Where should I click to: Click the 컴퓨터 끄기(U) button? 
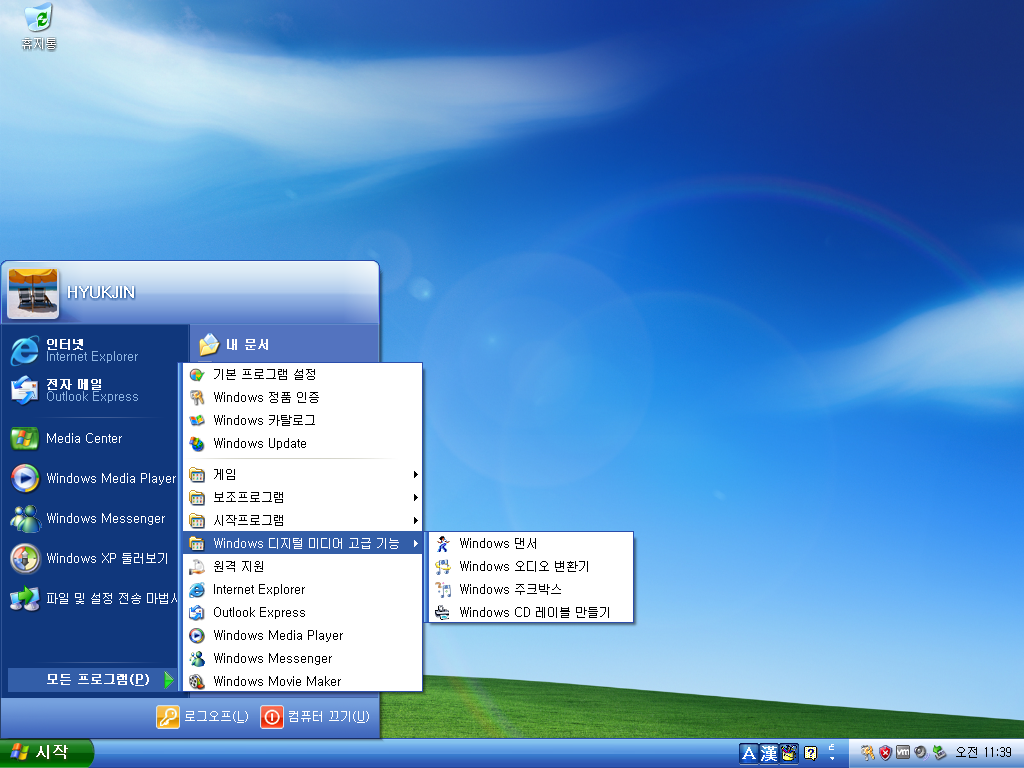click(315, 716)
